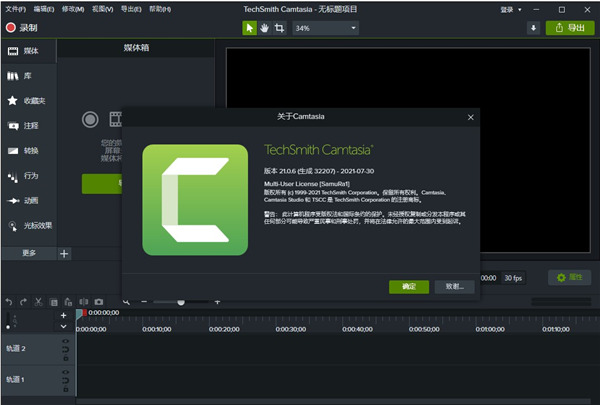
Task: Open the 34% canvas zoom dropdown
Action: 325,28
